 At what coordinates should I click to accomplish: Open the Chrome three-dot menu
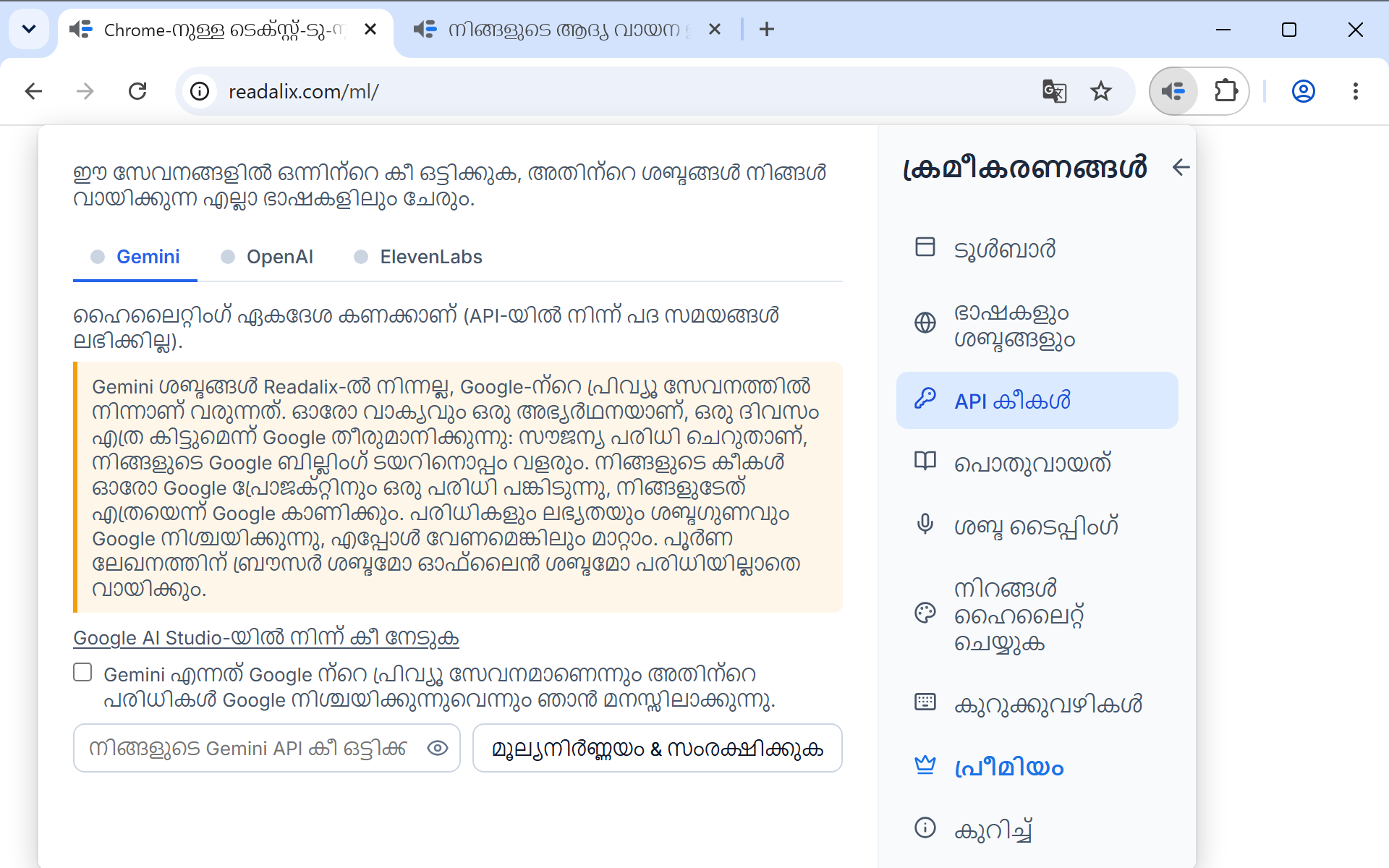1356,91
